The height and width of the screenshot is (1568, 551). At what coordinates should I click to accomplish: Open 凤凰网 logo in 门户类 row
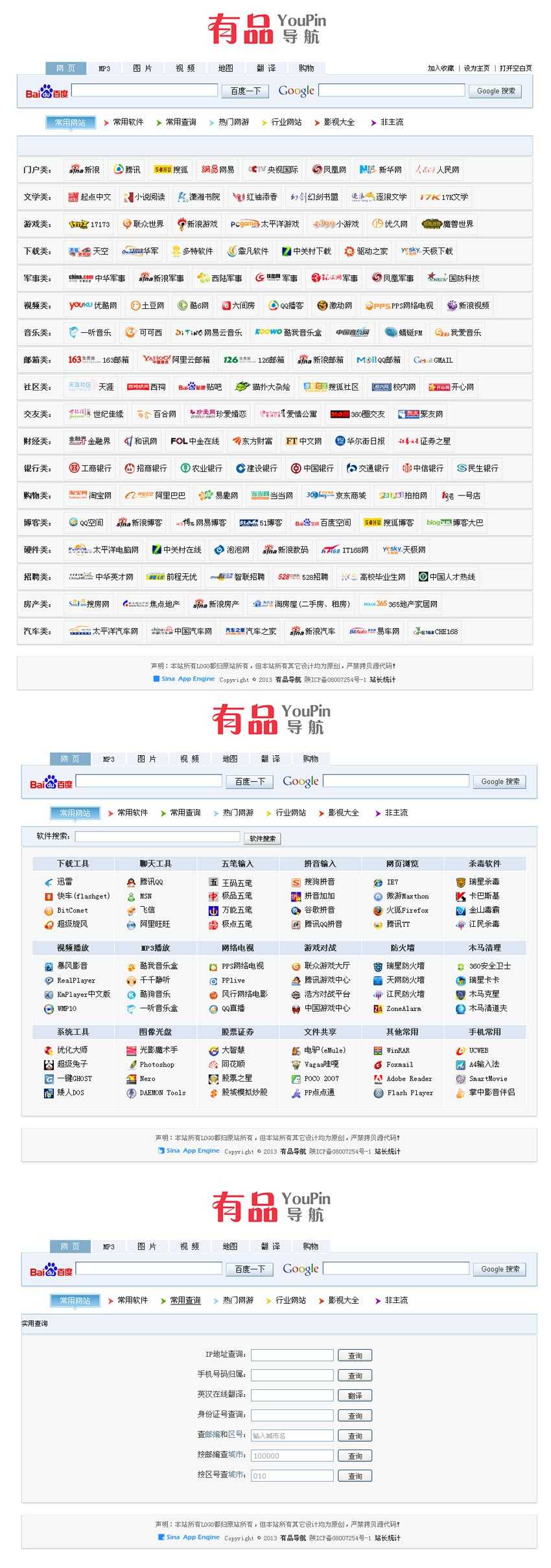click(x=317, y=170)
